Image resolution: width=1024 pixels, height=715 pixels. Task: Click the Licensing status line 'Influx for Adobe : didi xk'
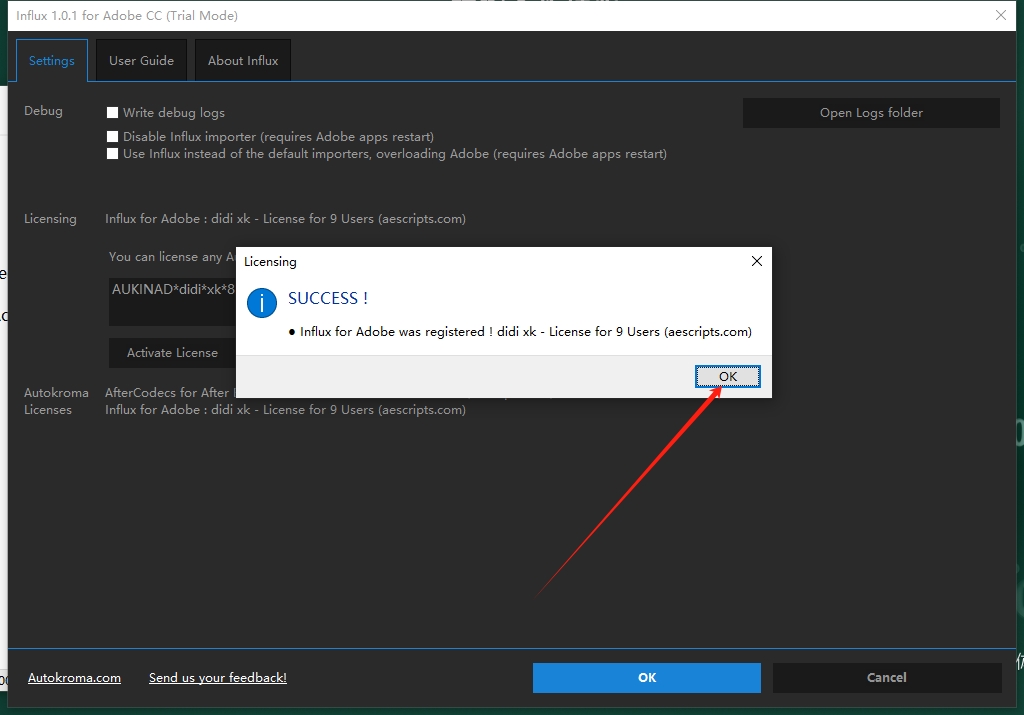tap(285, 219)
